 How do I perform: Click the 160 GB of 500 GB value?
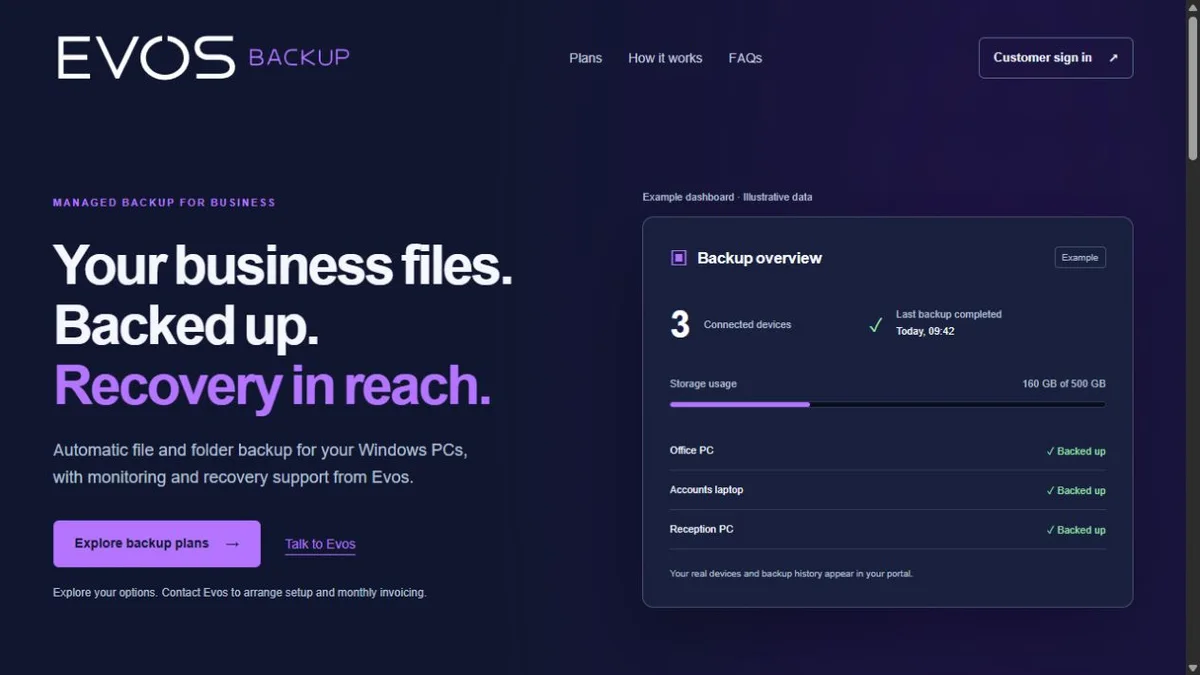tap(1064, 384)
